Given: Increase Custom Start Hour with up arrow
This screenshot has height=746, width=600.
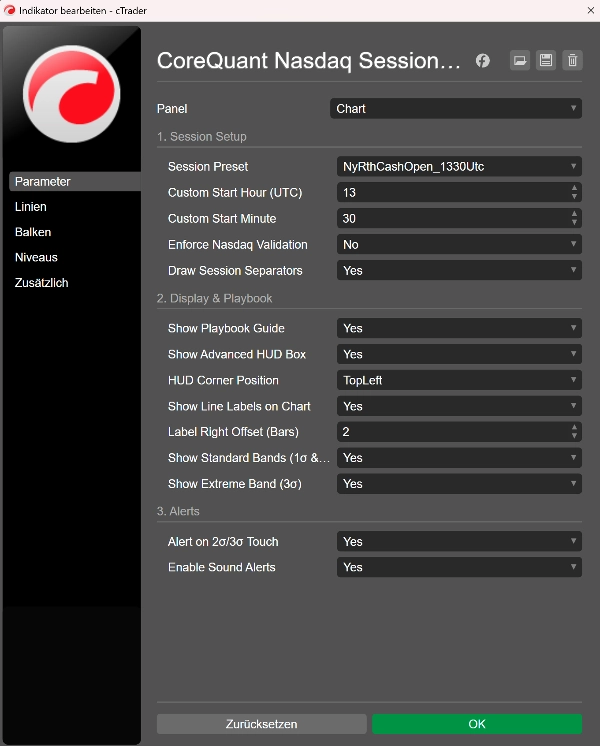Looking at the screenshot, I should pyautogui.click(x=574, y=188).
